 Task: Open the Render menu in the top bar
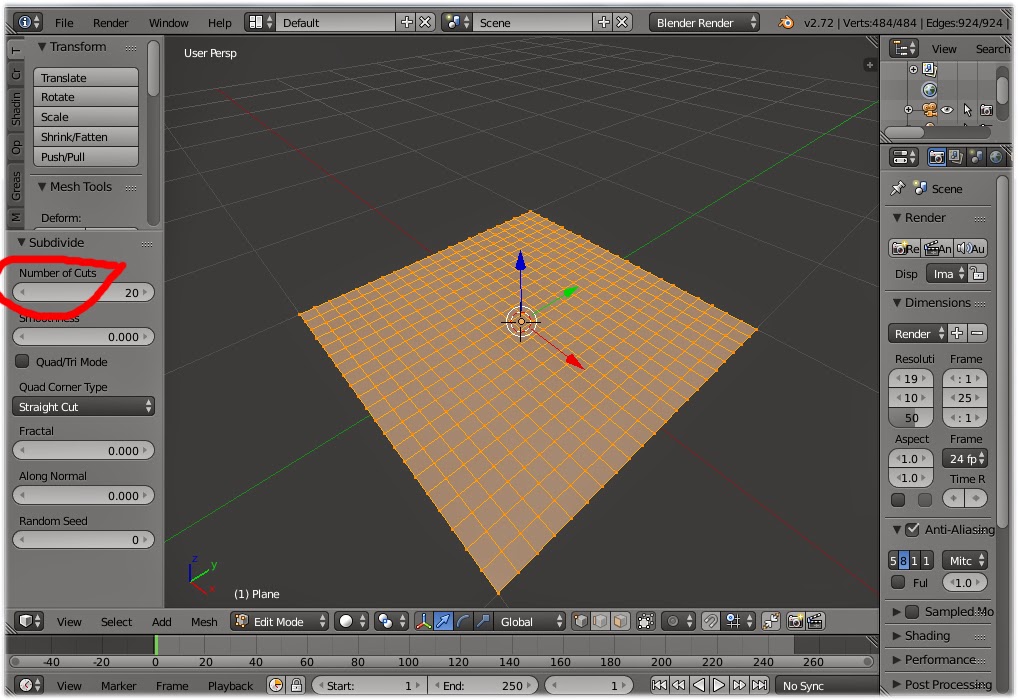111,21
